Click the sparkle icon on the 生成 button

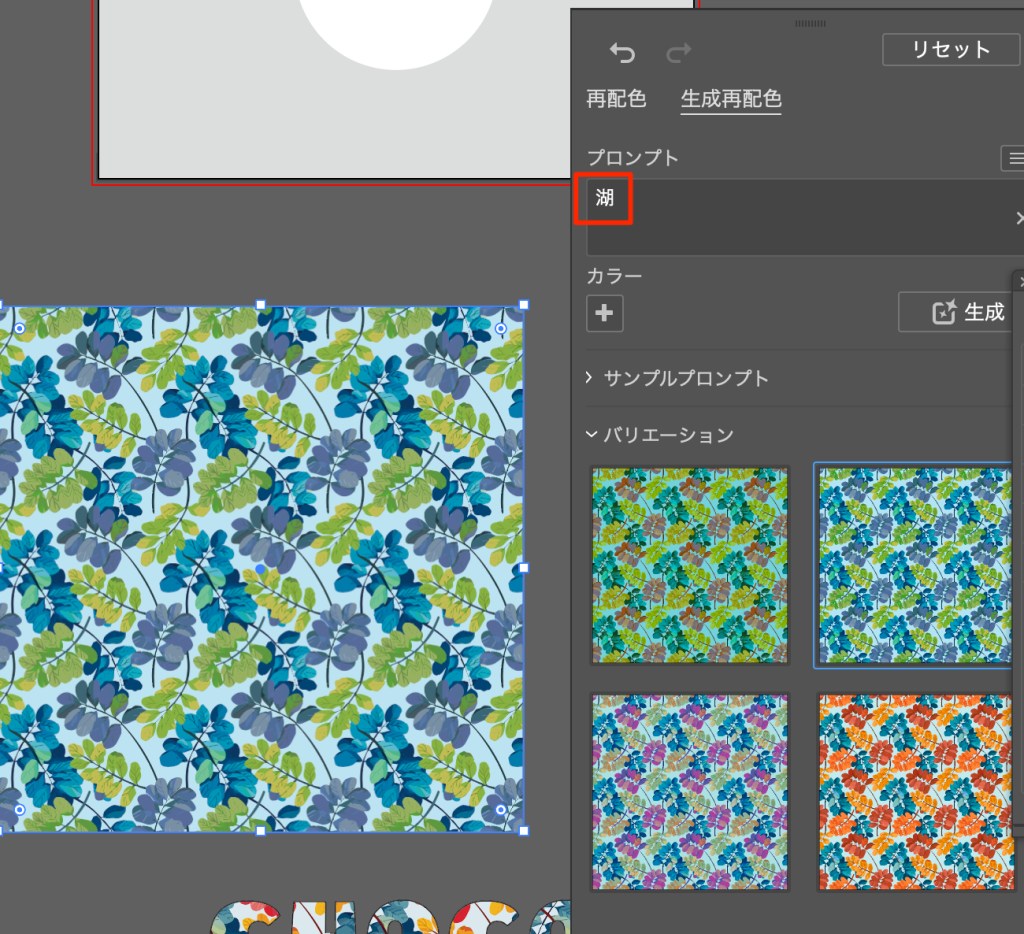(x=945, y=313)
